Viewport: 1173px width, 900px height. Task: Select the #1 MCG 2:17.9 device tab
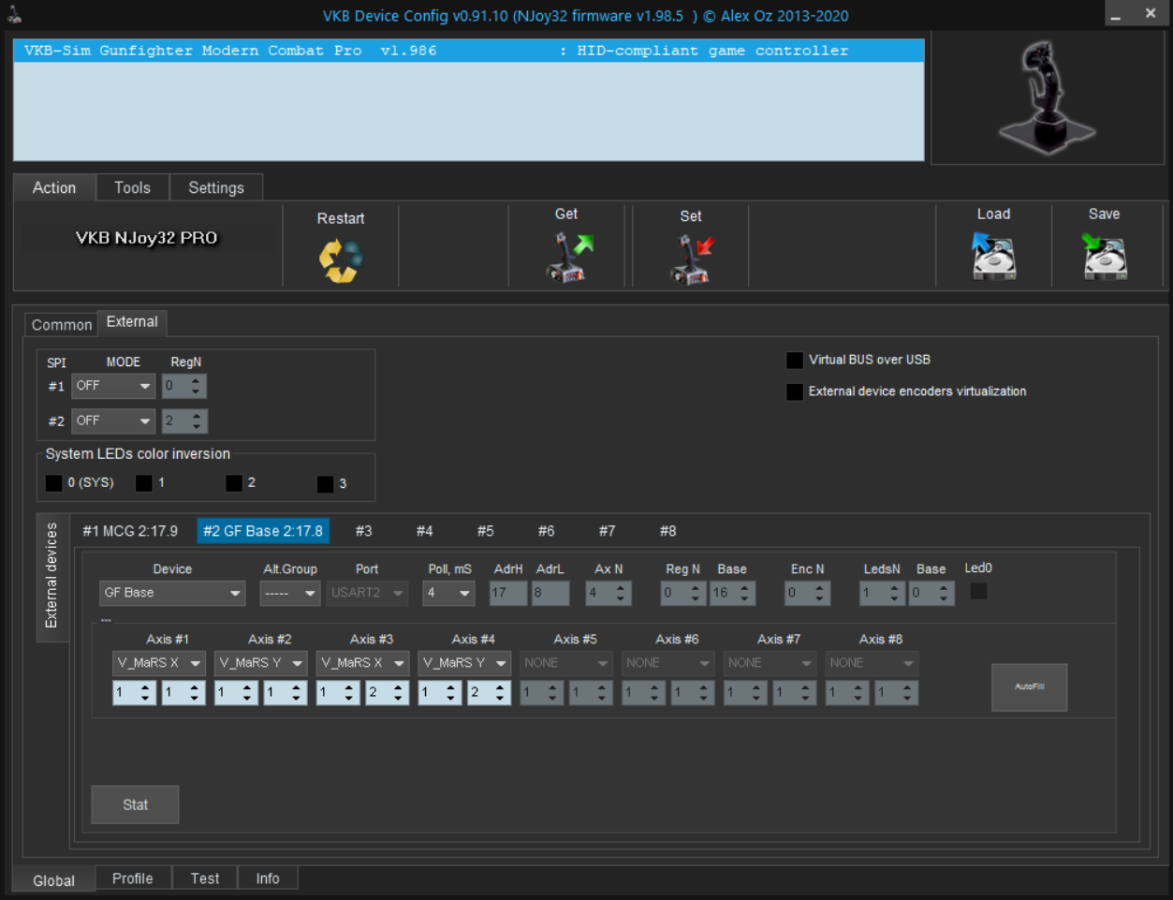pos(130,531)
